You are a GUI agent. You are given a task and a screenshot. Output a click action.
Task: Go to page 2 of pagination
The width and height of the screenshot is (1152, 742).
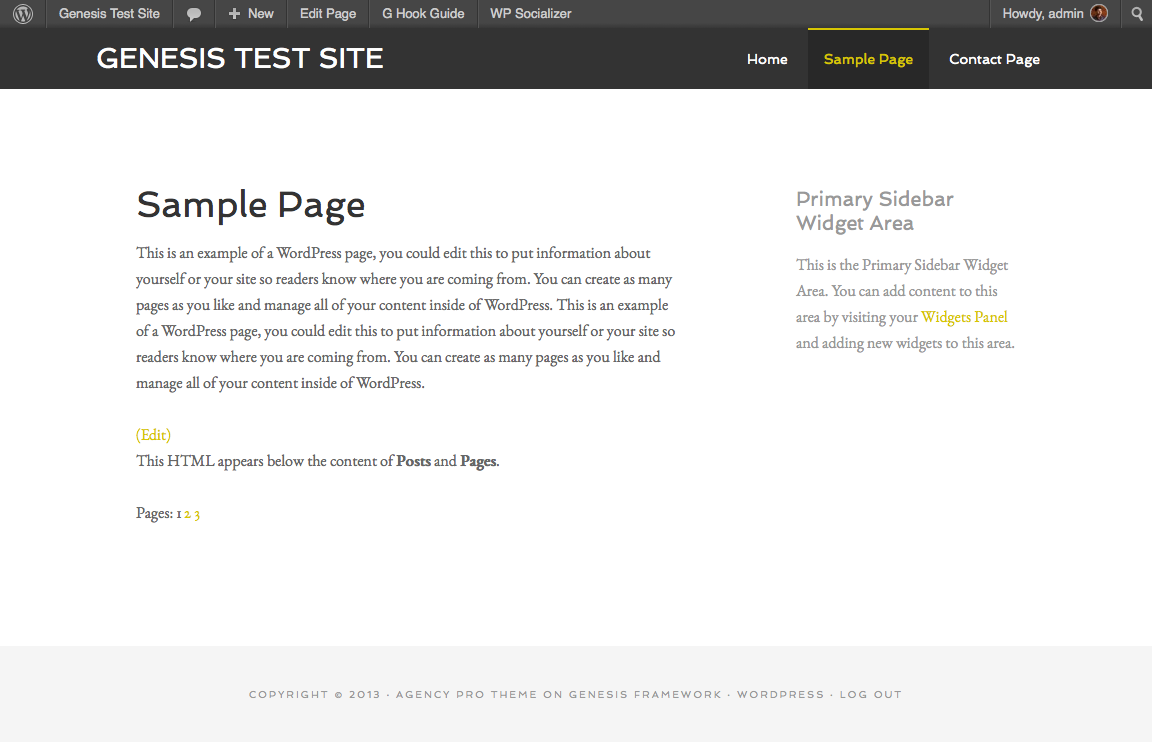[x=187, y=514]
